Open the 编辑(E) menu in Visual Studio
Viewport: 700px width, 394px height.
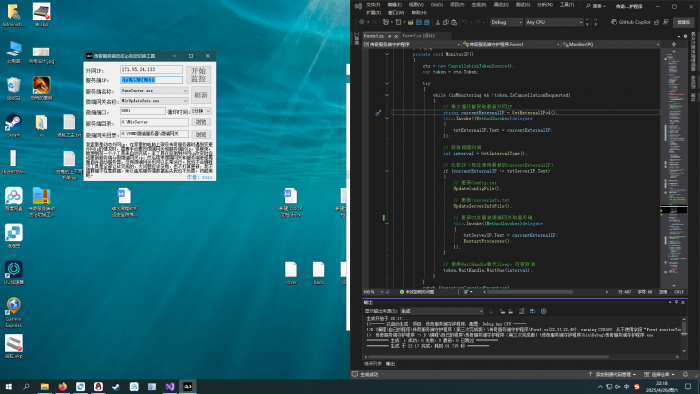(395, 5)
